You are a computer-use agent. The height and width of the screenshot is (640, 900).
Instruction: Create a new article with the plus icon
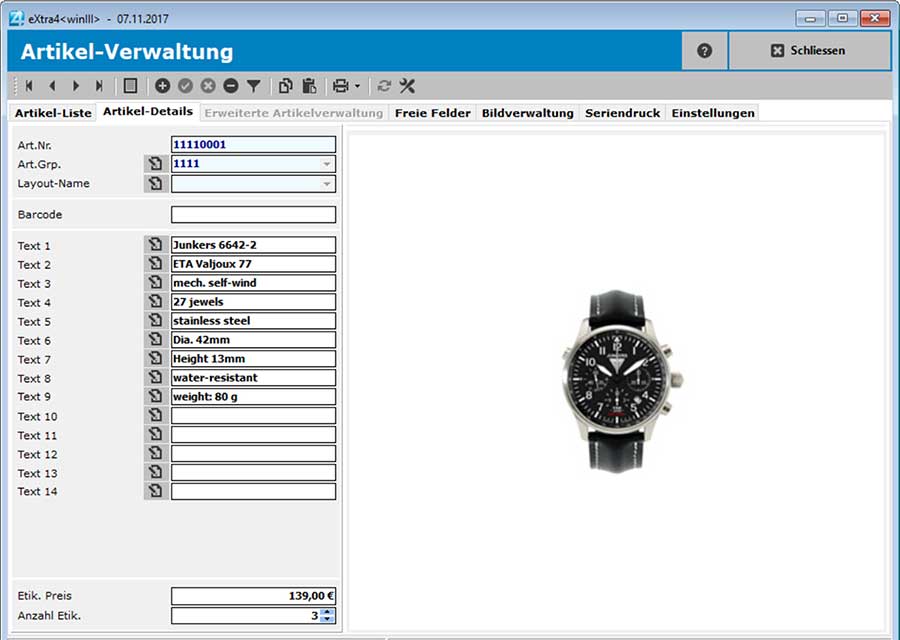coord(162,85)
